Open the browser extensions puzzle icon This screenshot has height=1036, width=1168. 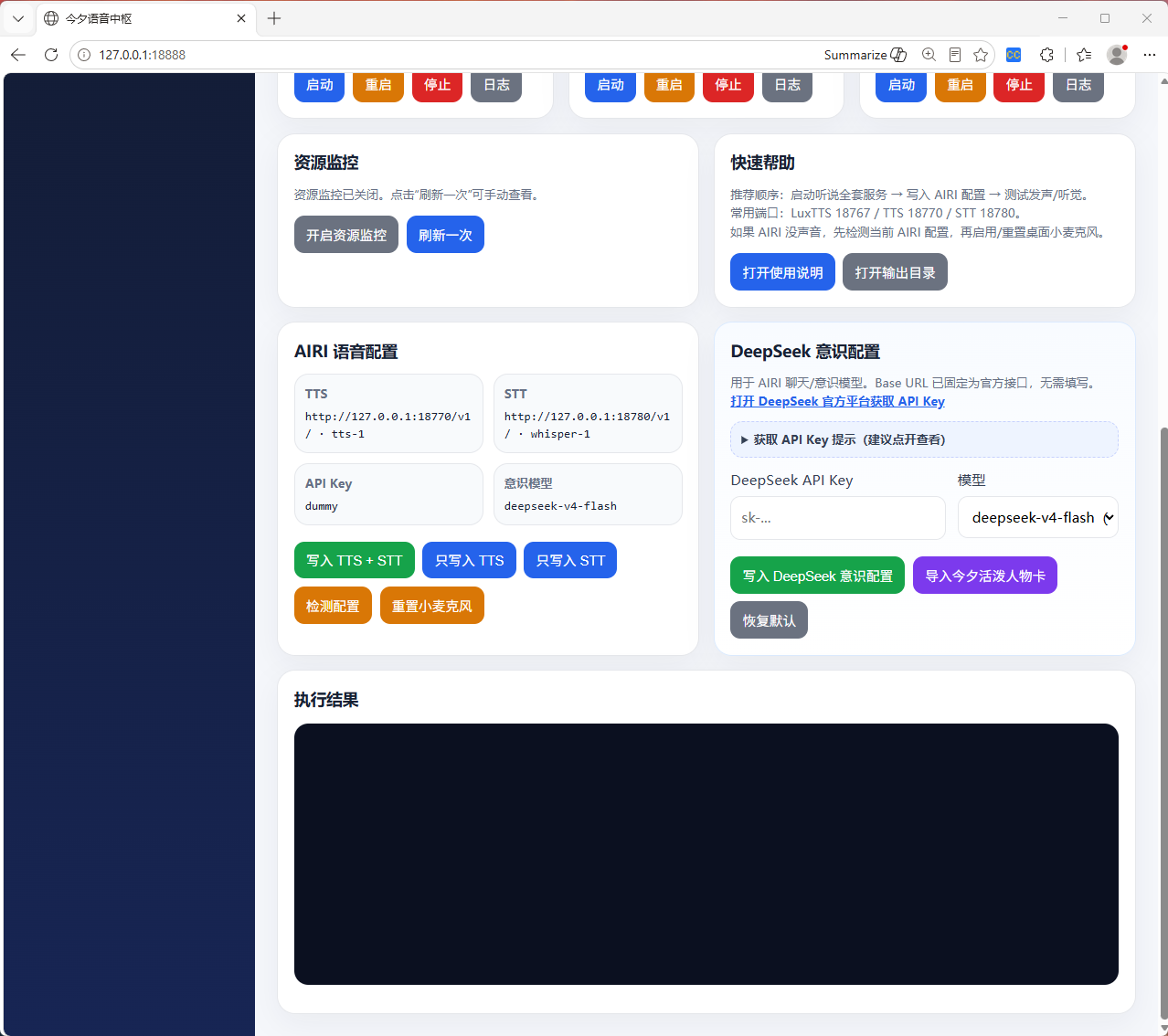1046,55
